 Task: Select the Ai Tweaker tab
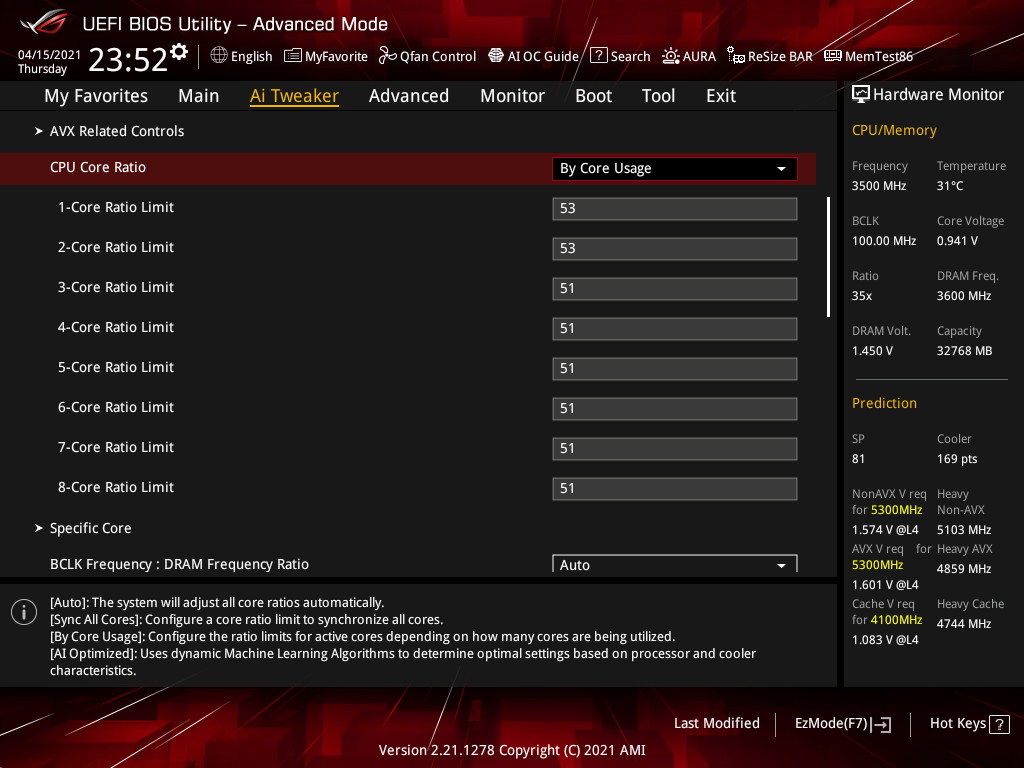(x=294, y=96)
